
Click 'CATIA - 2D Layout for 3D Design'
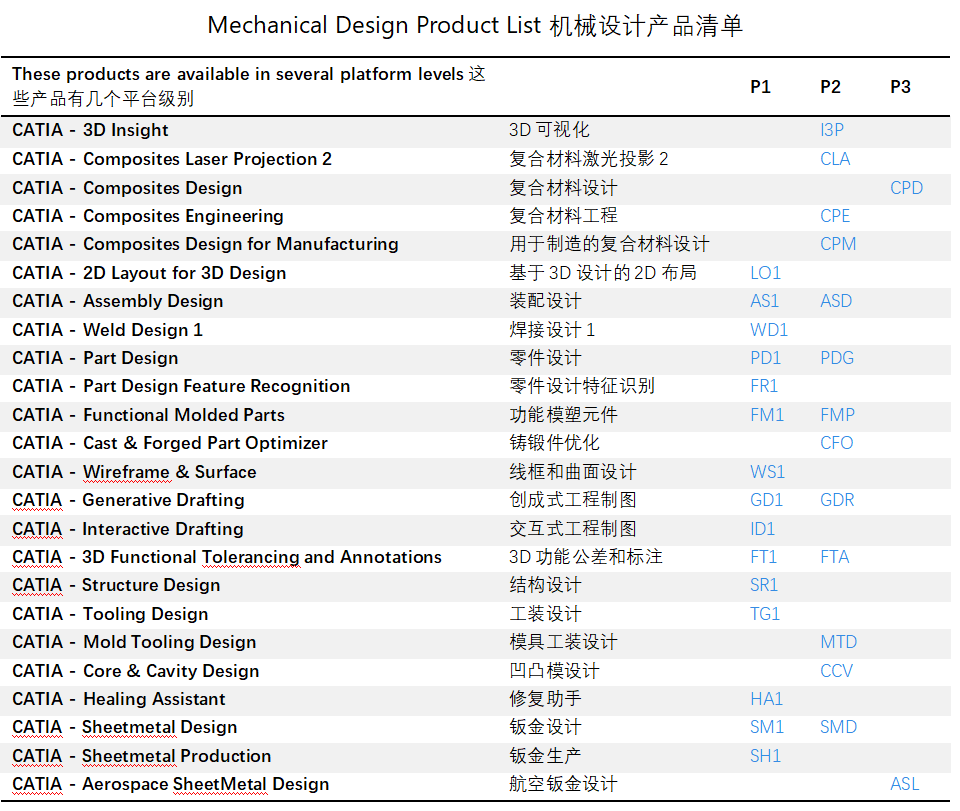[x=149, y=273]
